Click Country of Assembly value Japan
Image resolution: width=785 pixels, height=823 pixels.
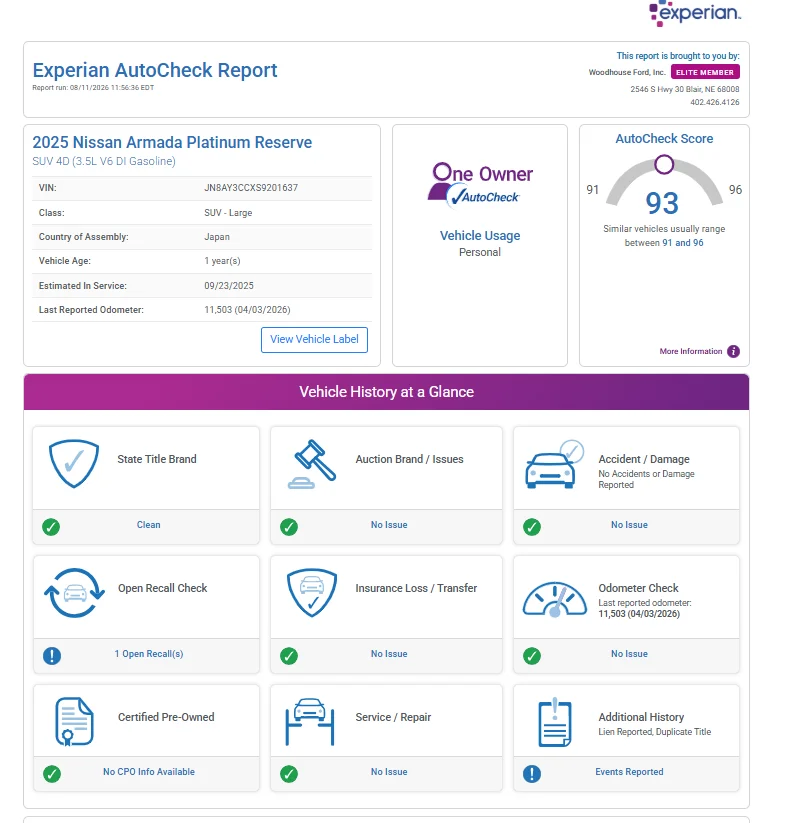[x=217, y=237]
